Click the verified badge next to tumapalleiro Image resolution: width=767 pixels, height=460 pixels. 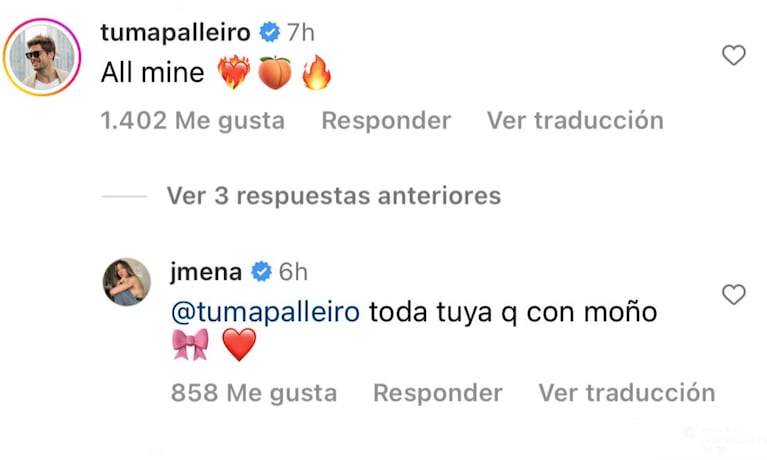point(269,33)
